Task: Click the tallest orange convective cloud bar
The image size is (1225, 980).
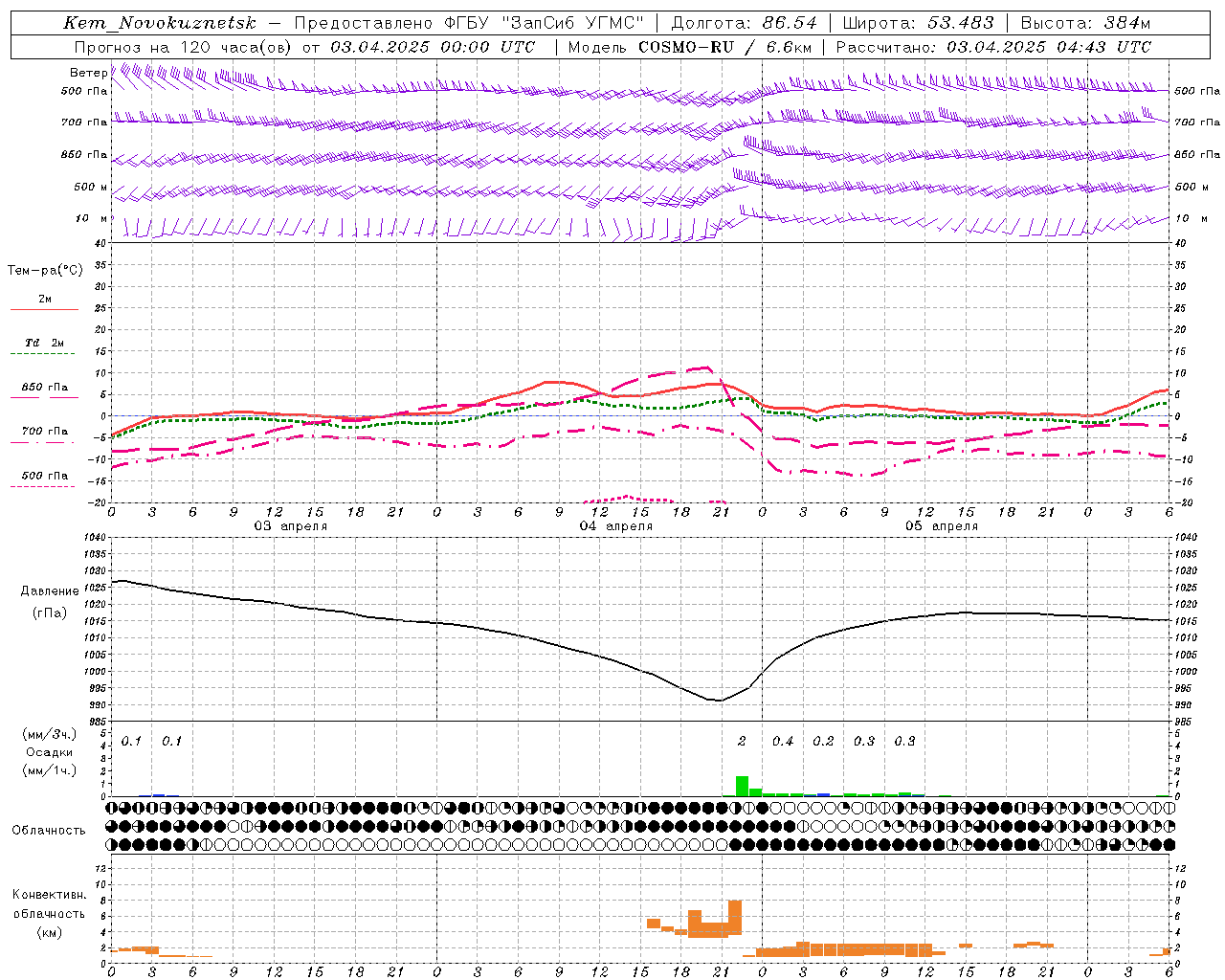Action: [x=735, y=918]
